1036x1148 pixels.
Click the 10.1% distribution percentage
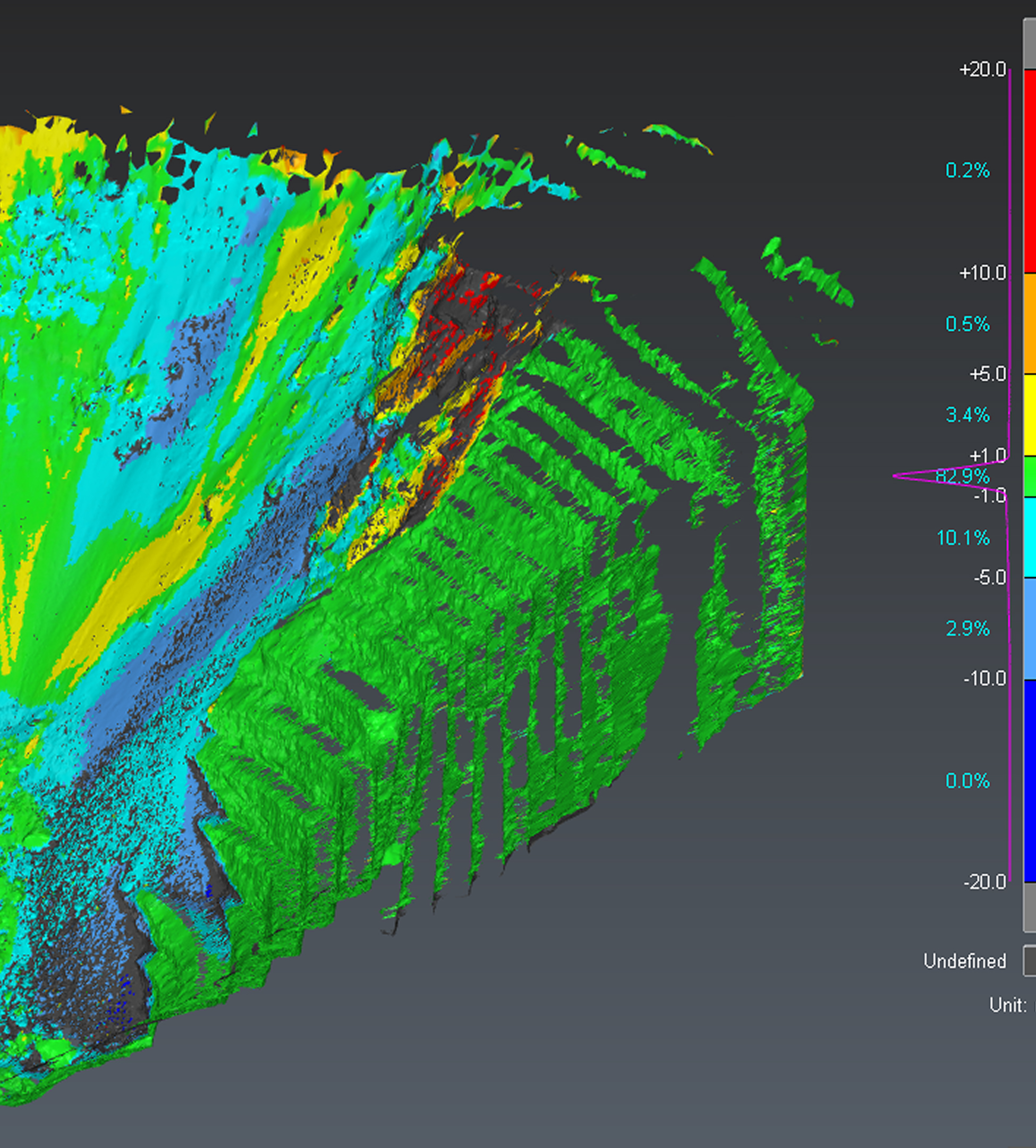[x=963, y=537]
